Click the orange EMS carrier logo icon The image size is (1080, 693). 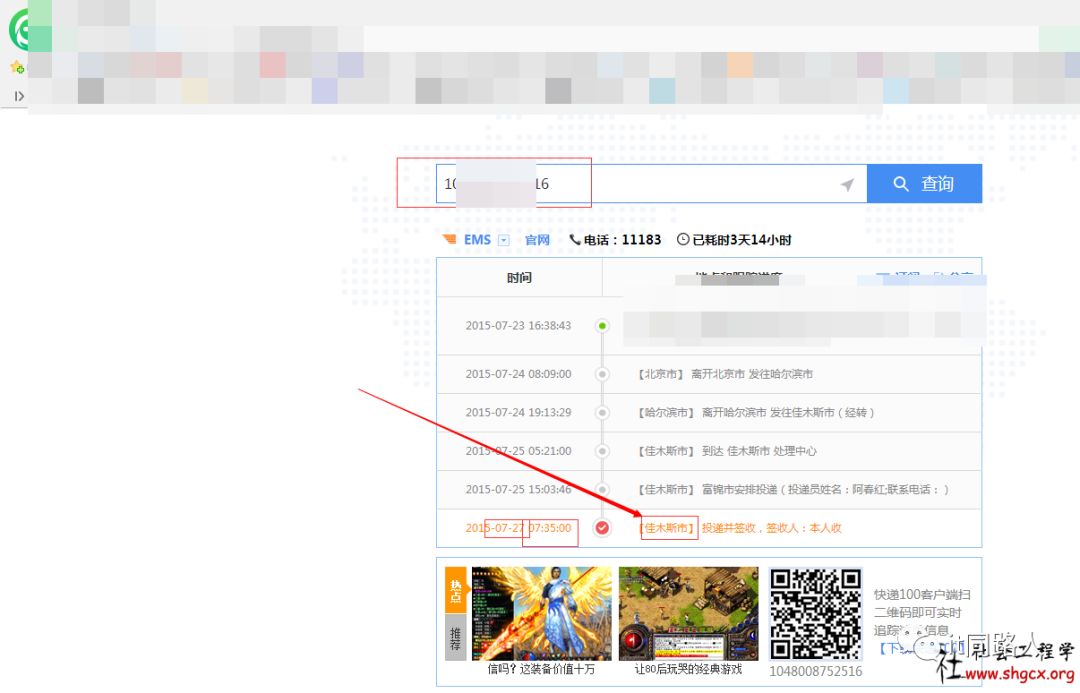450,240
